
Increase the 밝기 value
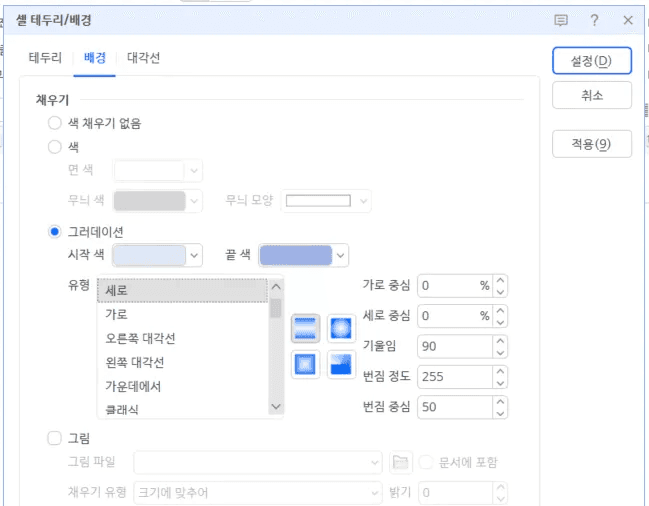[x=500, y=487]
